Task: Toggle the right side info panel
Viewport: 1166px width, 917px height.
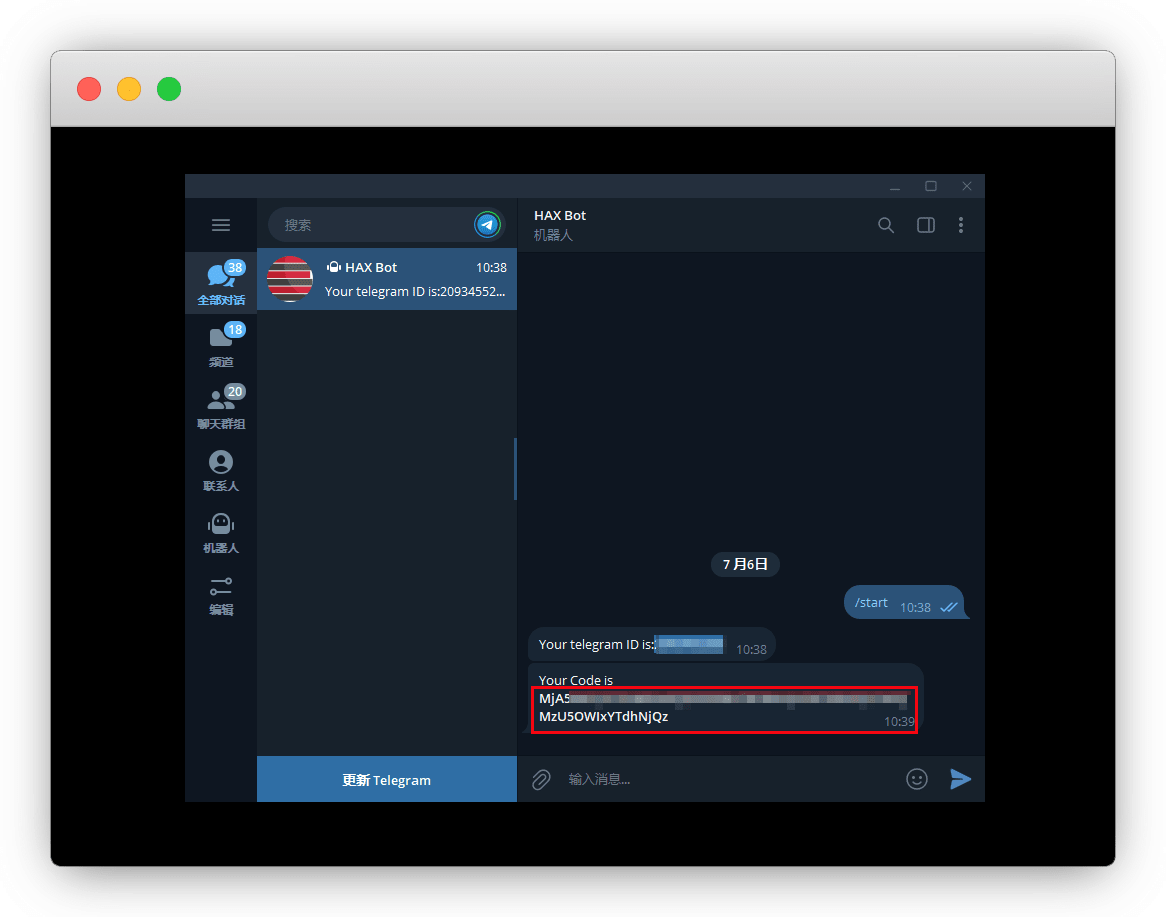Action: [x=925, y=225]
